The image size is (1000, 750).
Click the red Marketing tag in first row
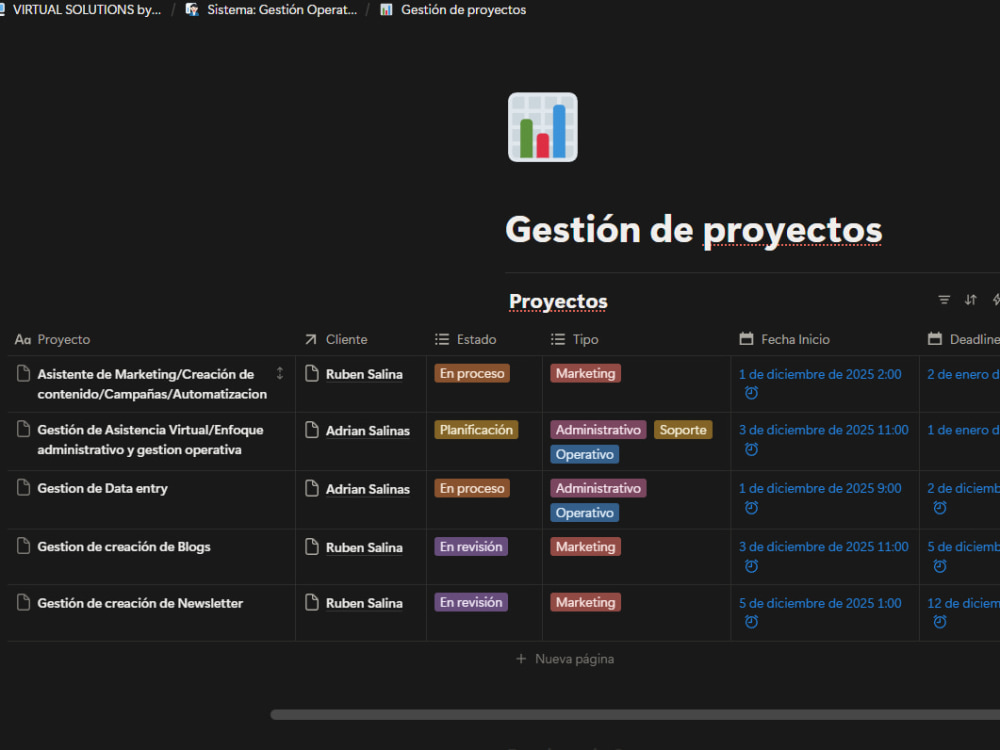pyautogui.click(x=585, y=373)
